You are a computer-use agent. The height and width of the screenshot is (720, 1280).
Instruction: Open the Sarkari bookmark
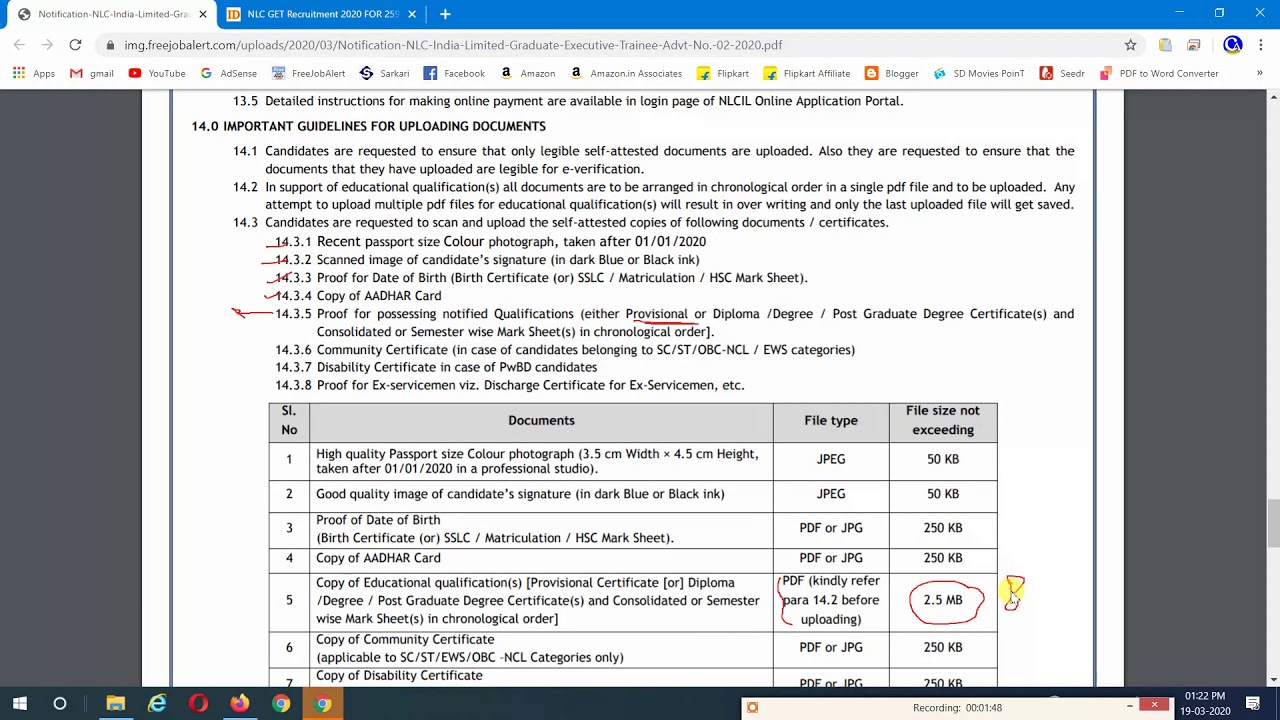point(384,73)
